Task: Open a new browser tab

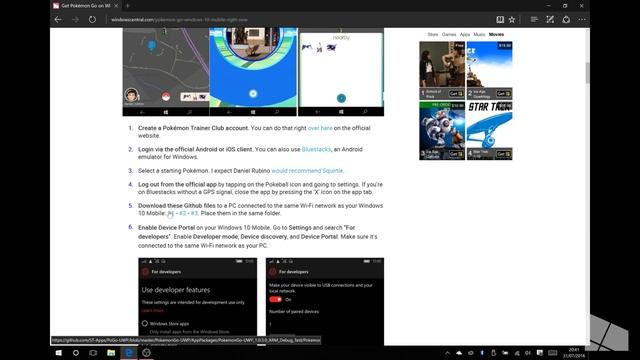Action: click(128, 6)
